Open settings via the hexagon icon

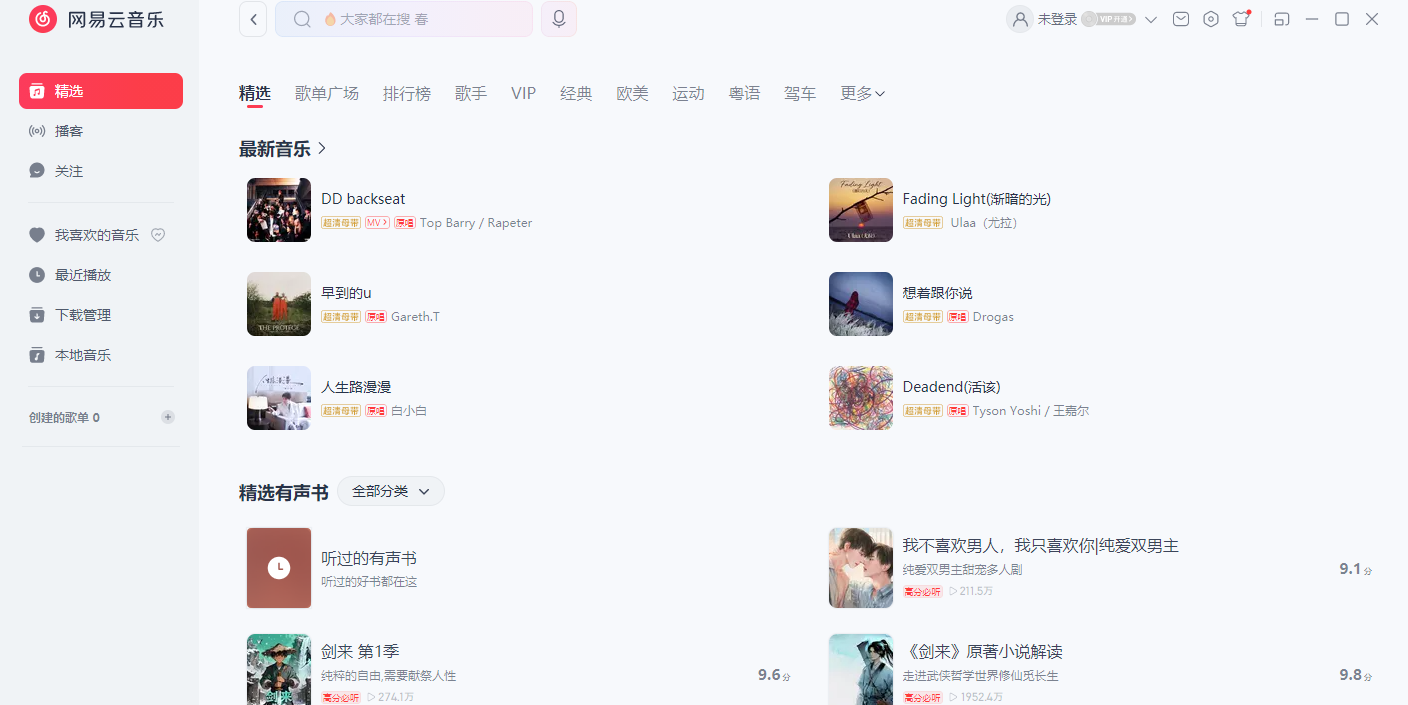[1211, 19]
